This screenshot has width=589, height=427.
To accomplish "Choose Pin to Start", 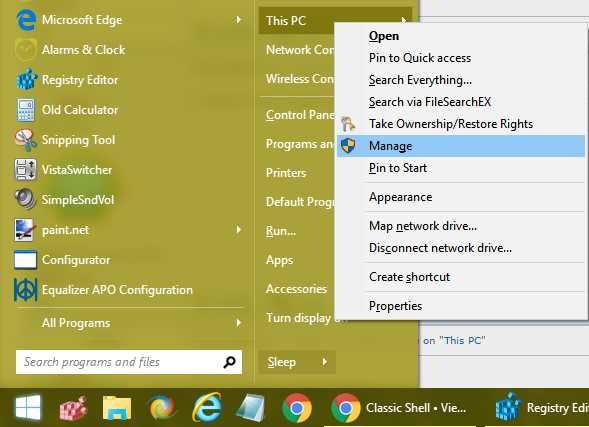I will (x=461, y=168).
